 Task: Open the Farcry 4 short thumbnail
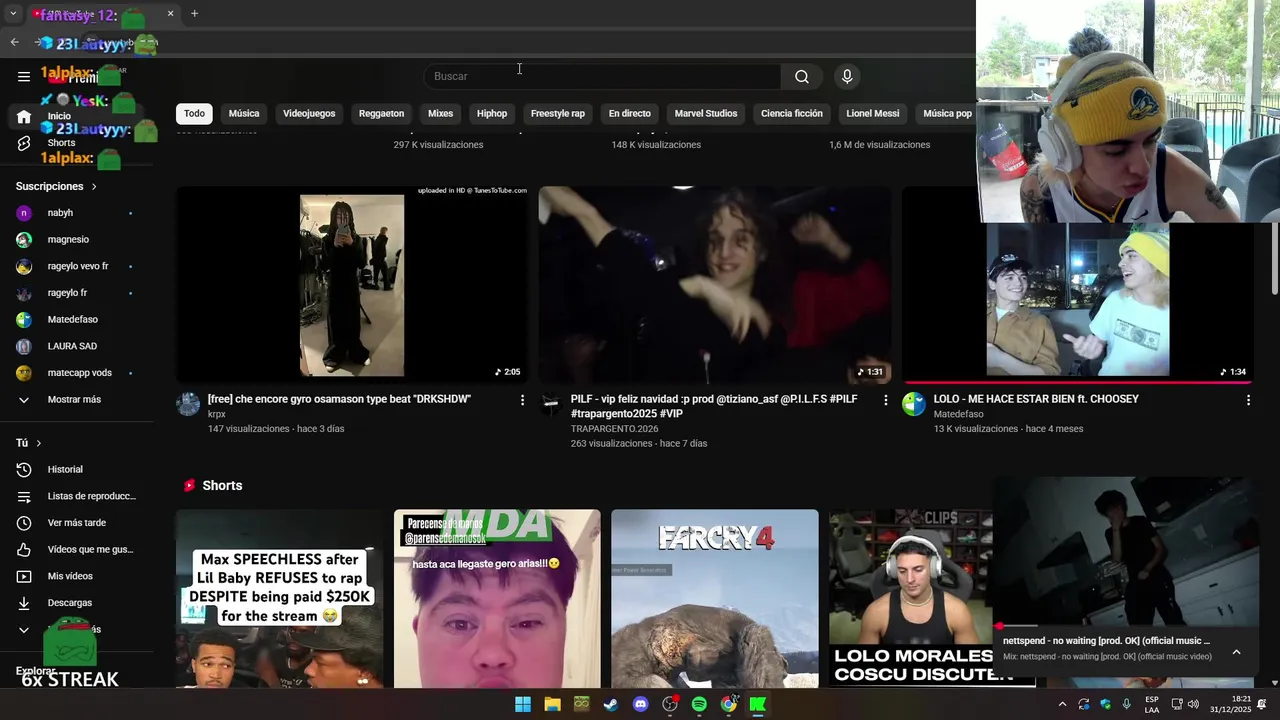pyautogui.click(x=715, y=598)
